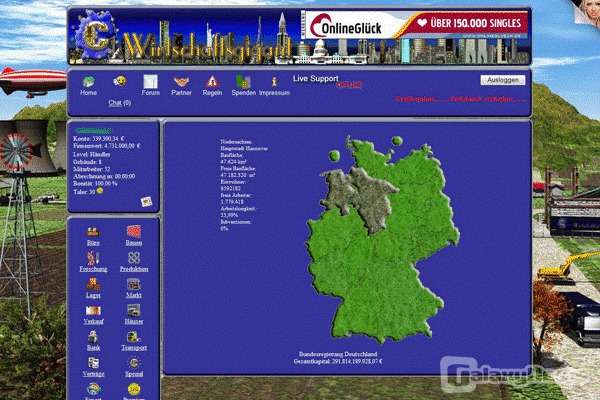This screenshot has height=400, width=600.
Task: Open the Büro office icon
Action: pos(93,232)
